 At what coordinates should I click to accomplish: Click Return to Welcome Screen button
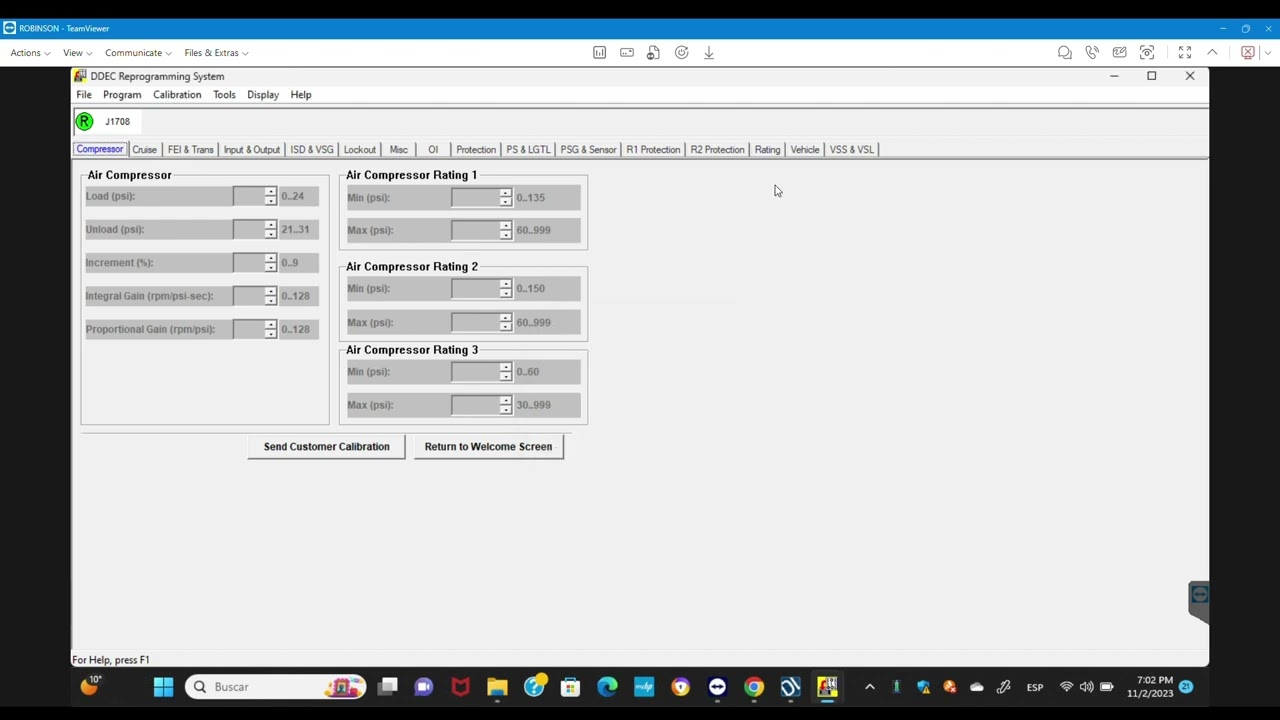pos(488,447)
